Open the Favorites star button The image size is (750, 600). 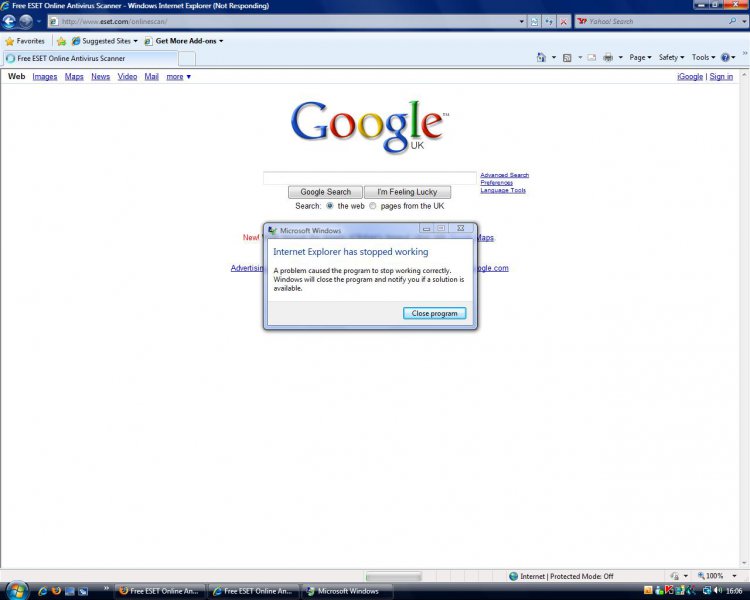(x=25, y=41)
